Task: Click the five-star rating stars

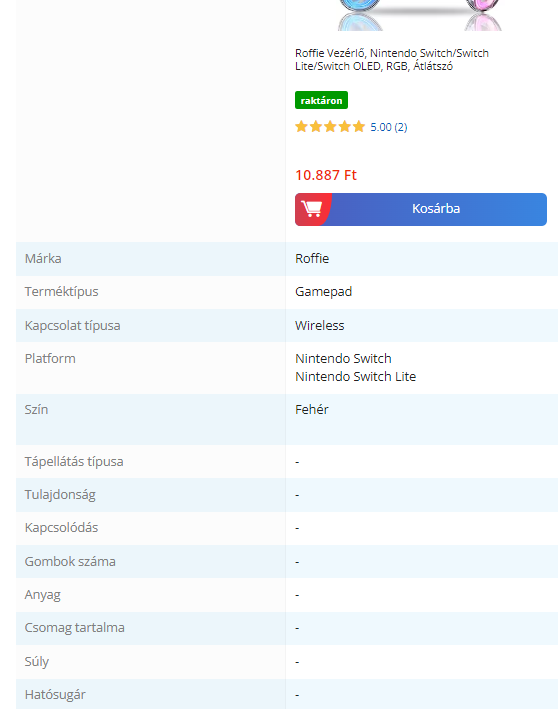Action: click(330, 127)
